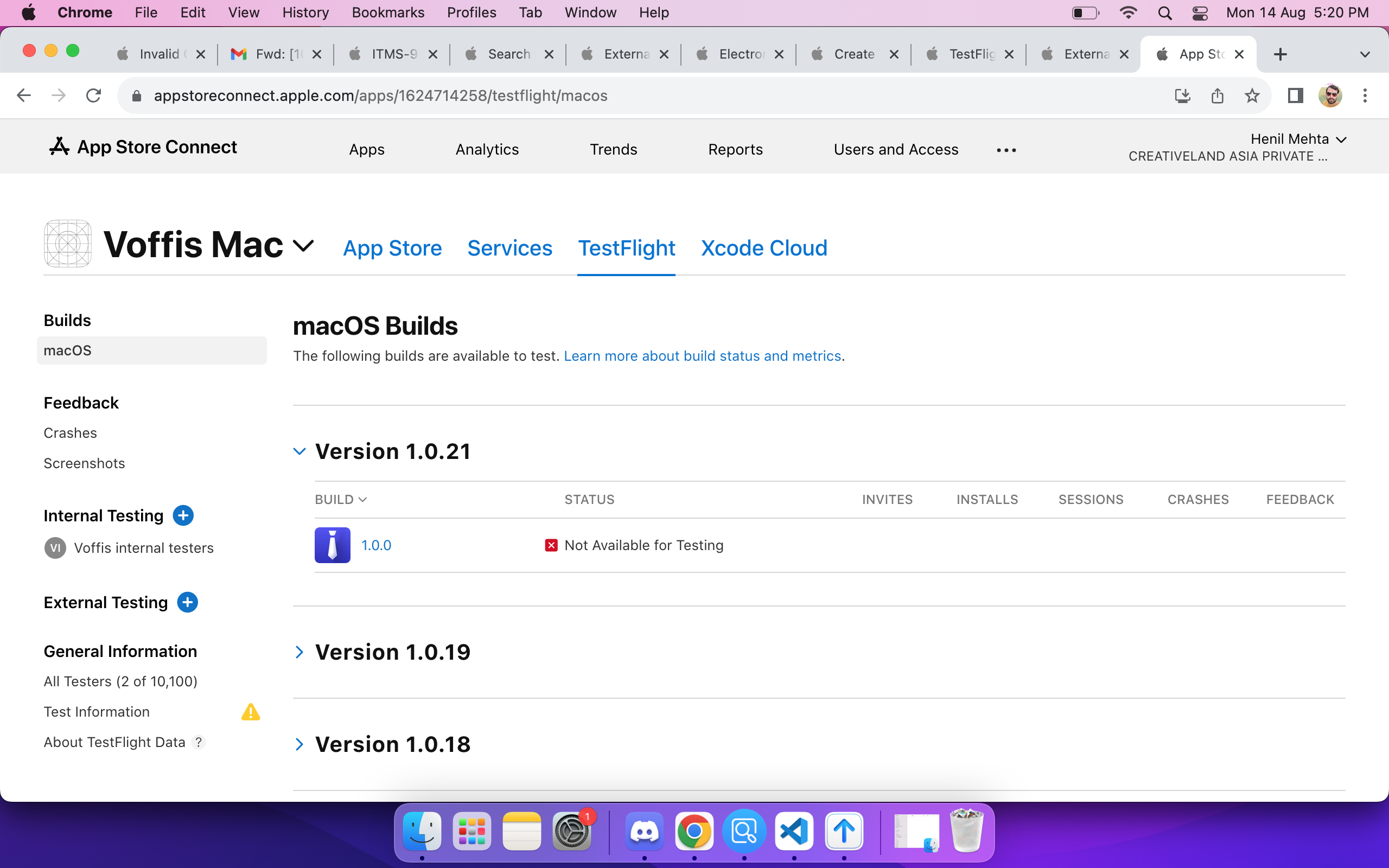Switch to the App Store tab

pos(392,248)
